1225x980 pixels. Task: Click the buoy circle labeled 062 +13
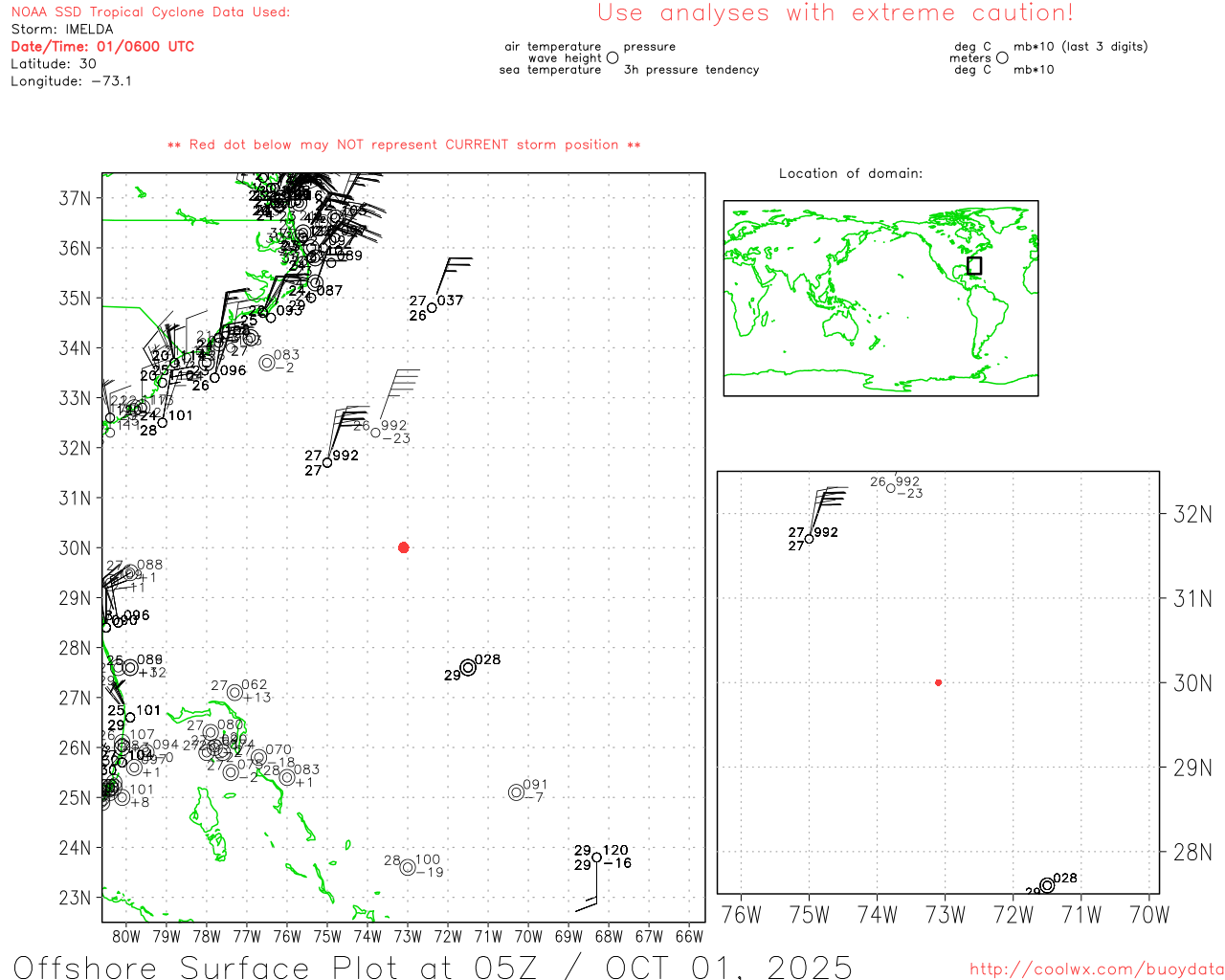coord(234,692)
